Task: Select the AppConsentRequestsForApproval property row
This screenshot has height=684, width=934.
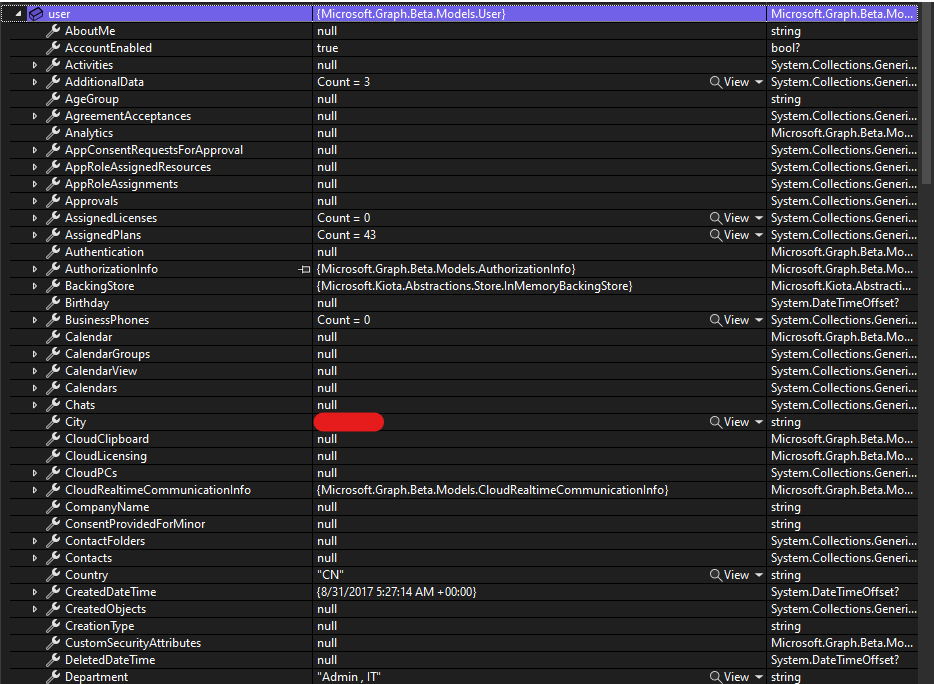Action: click(463, 150)
